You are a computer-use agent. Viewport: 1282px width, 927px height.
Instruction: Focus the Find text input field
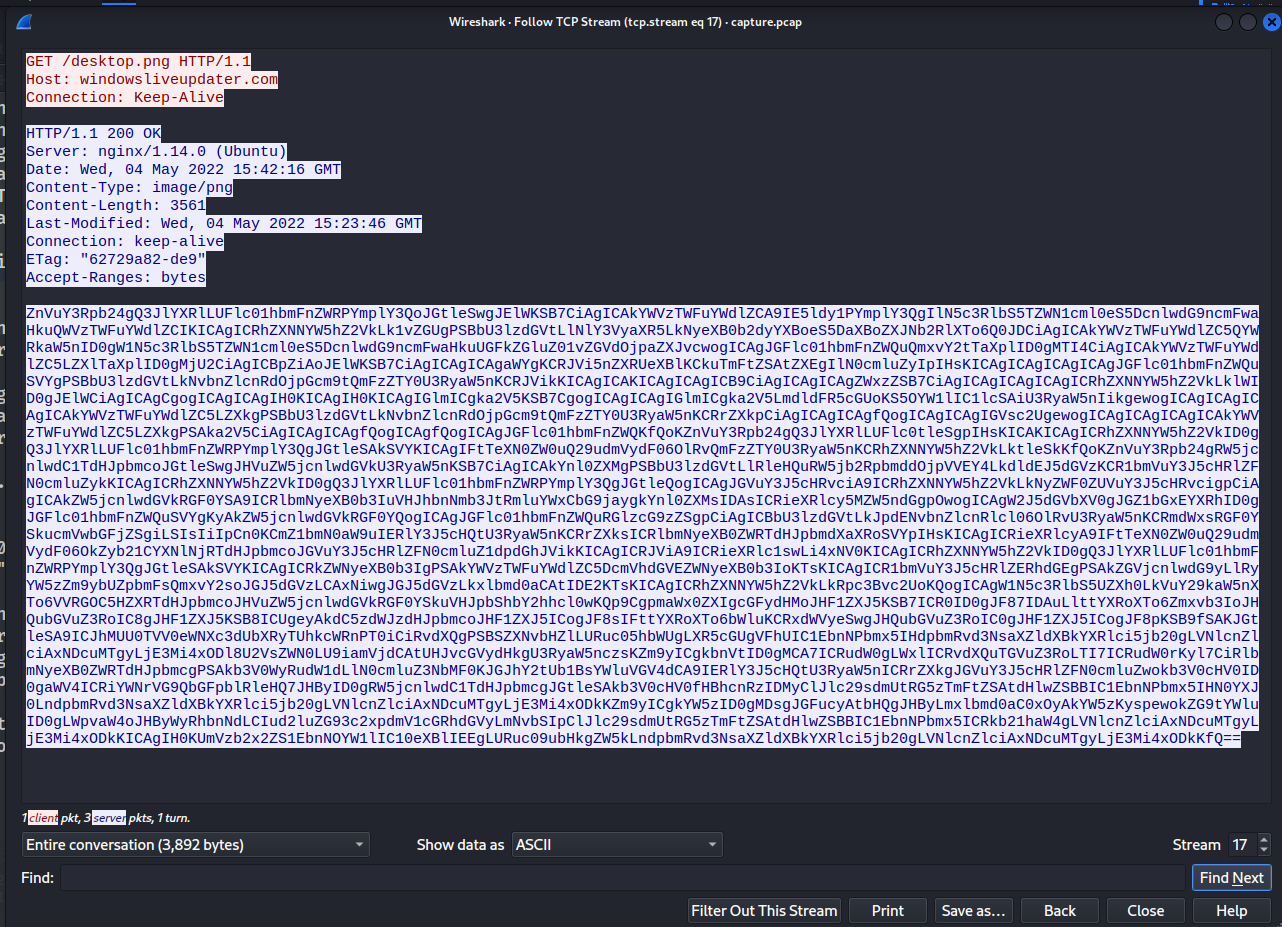(x=623, y=878)
